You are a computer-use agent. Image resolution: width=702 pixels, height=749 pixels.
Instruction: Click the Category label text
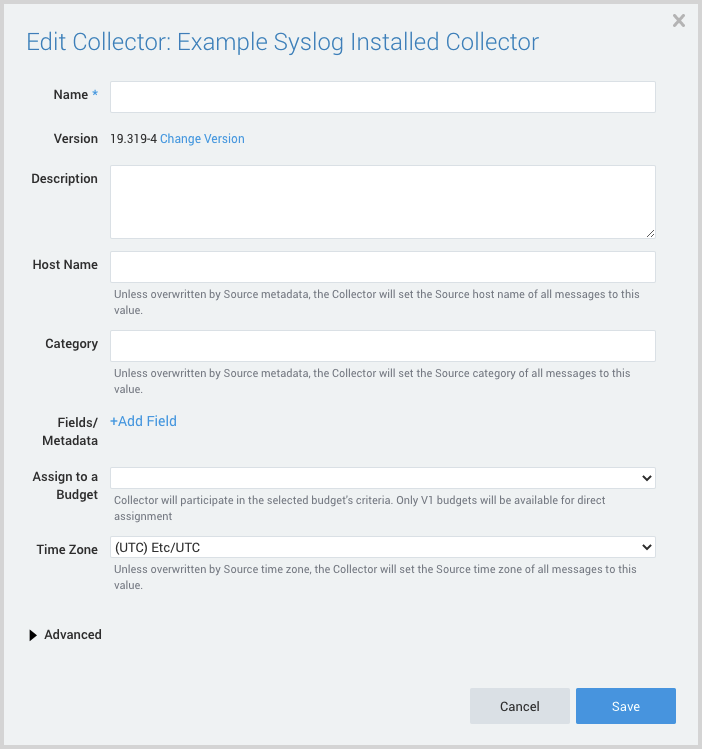coord(71,344)
